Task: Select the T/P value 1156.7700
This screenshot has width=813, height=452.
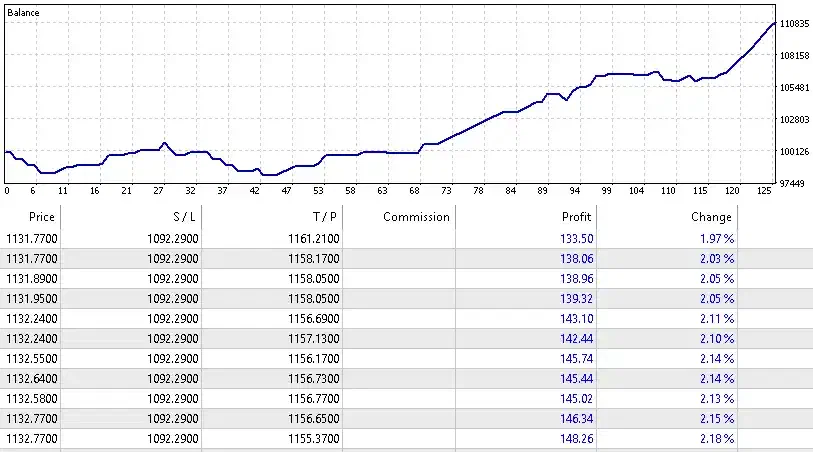Action: pos(312,398)
